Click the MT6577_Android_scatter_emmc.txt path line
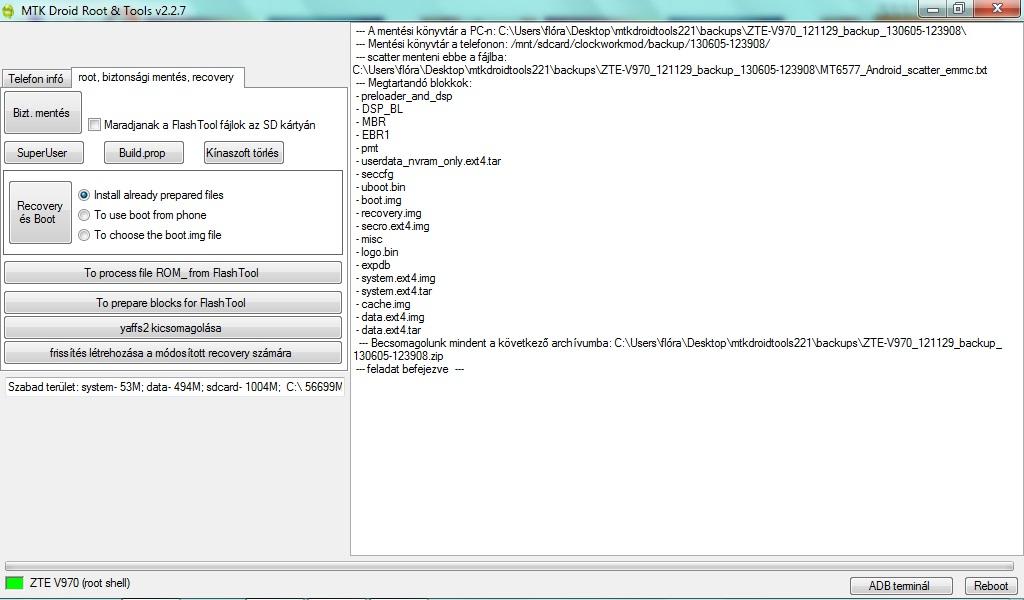 click(670, 70)
